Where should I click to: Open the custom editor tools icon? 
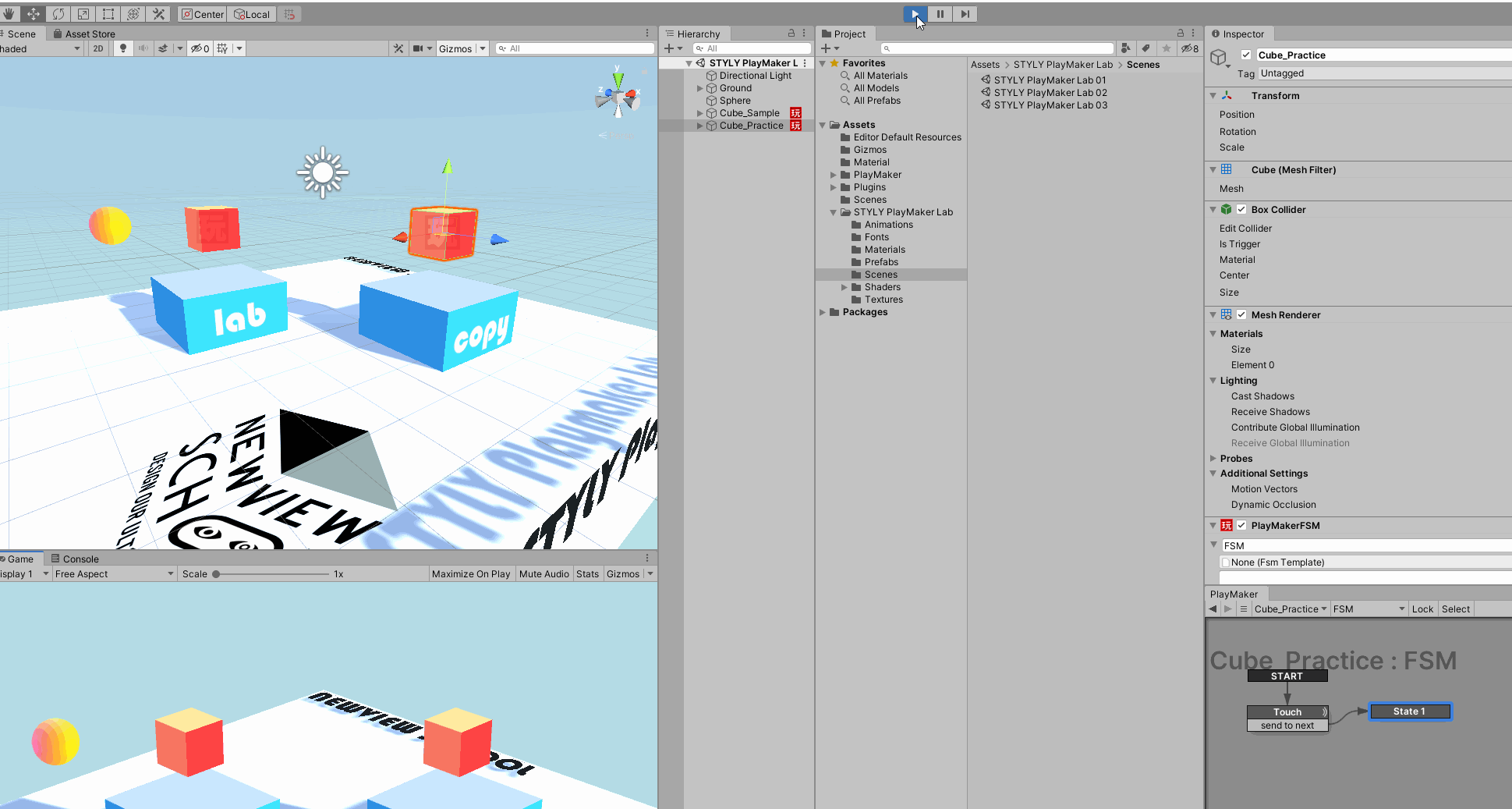point(158,14)
